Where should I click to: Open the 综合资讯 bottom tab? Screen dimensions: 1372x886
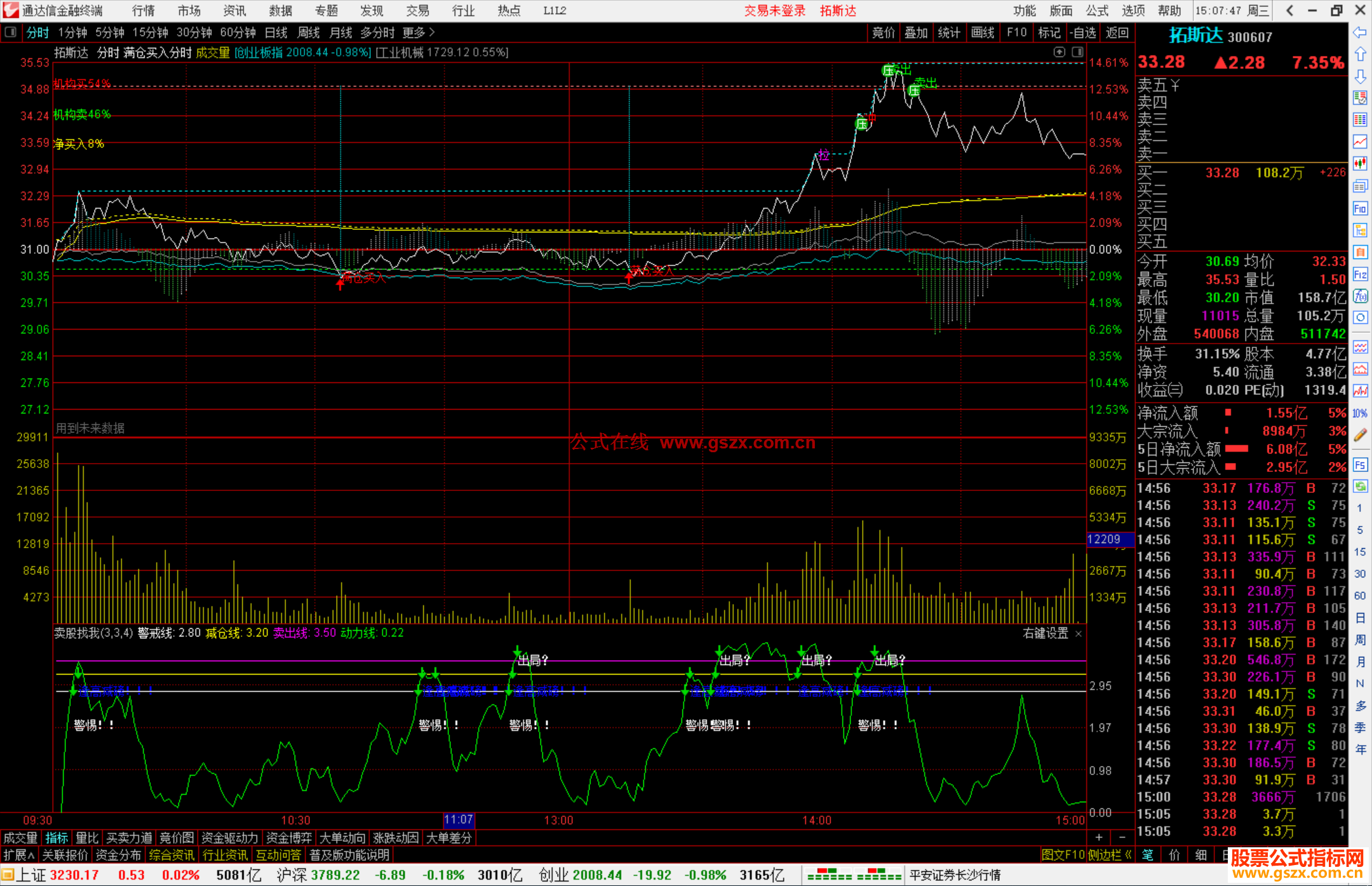tap(171, 855)
